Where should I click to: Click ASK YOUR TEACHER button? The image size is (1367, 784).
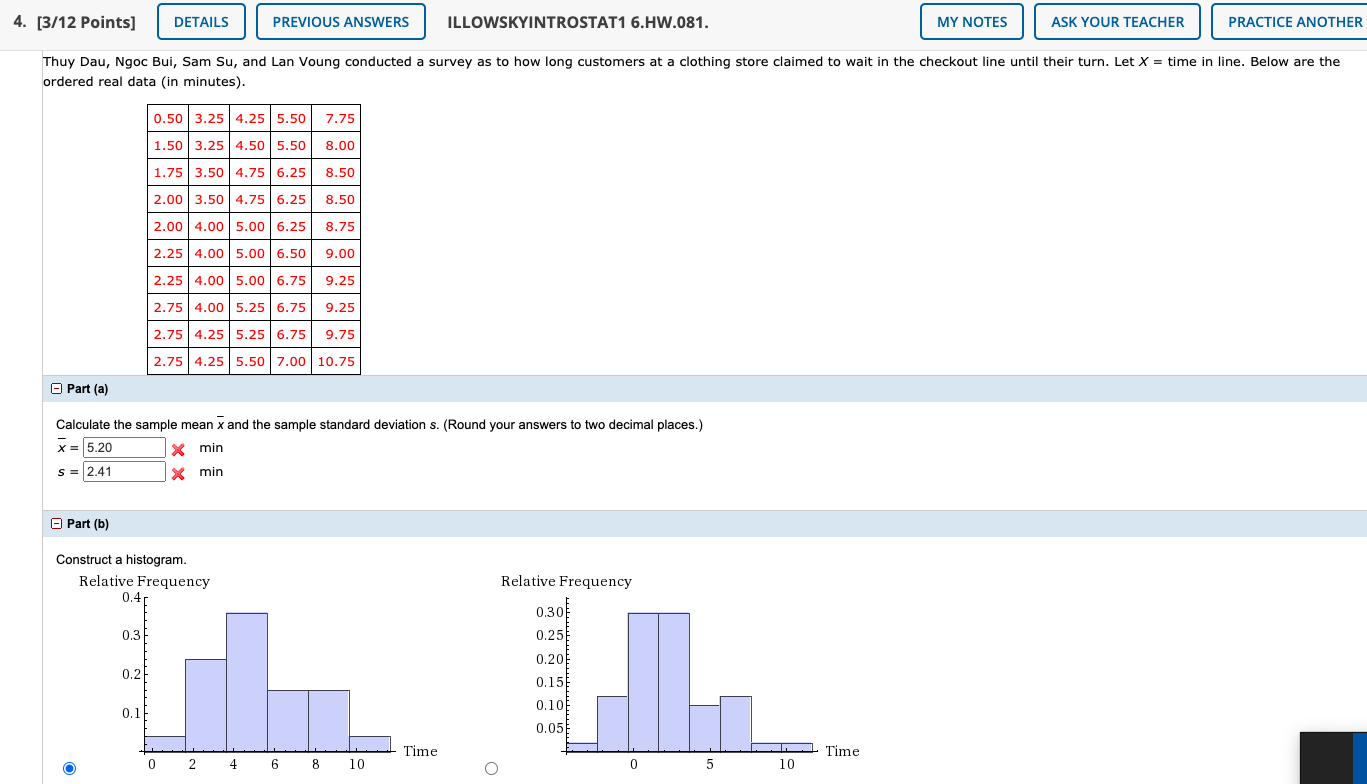click(1117, 22)
